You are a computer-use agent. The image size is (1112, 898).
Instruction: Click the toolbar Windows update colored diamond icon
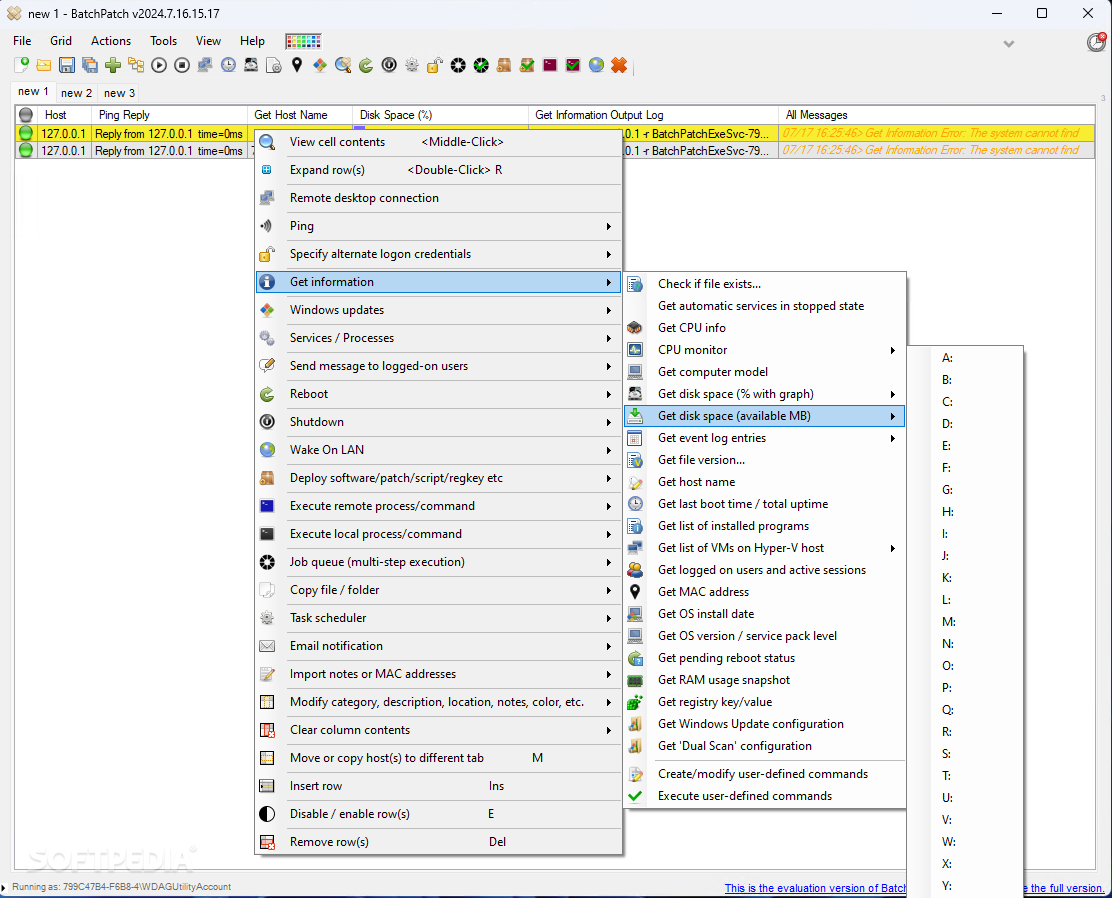tap(320, 65)
